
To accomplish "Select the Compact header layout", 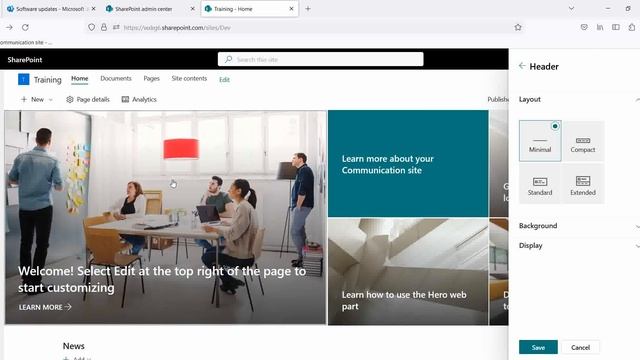I will tap(583, 141).
